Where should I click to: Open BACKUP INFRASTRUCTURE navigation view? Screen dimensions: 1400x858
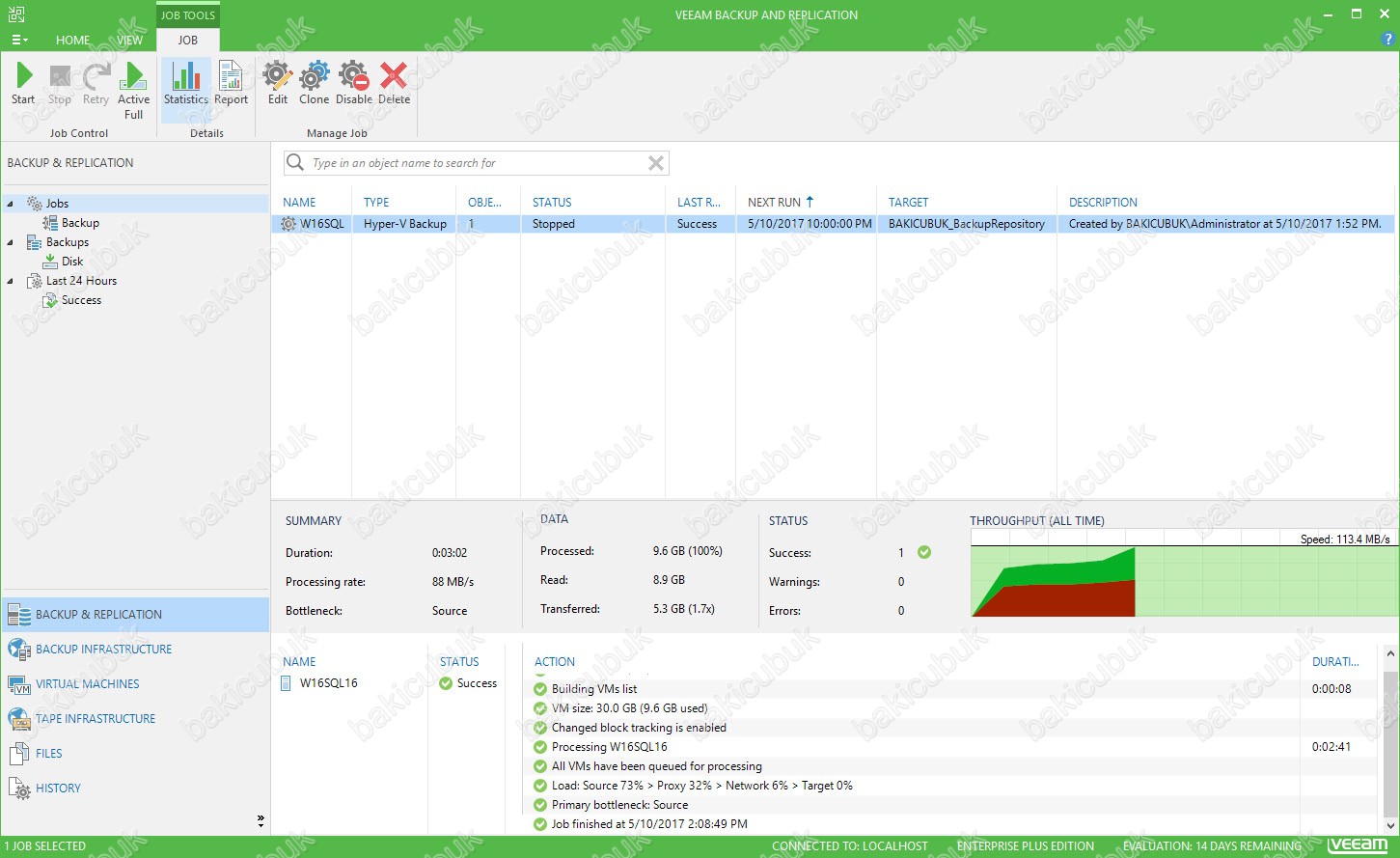click(x=135, y=650)
